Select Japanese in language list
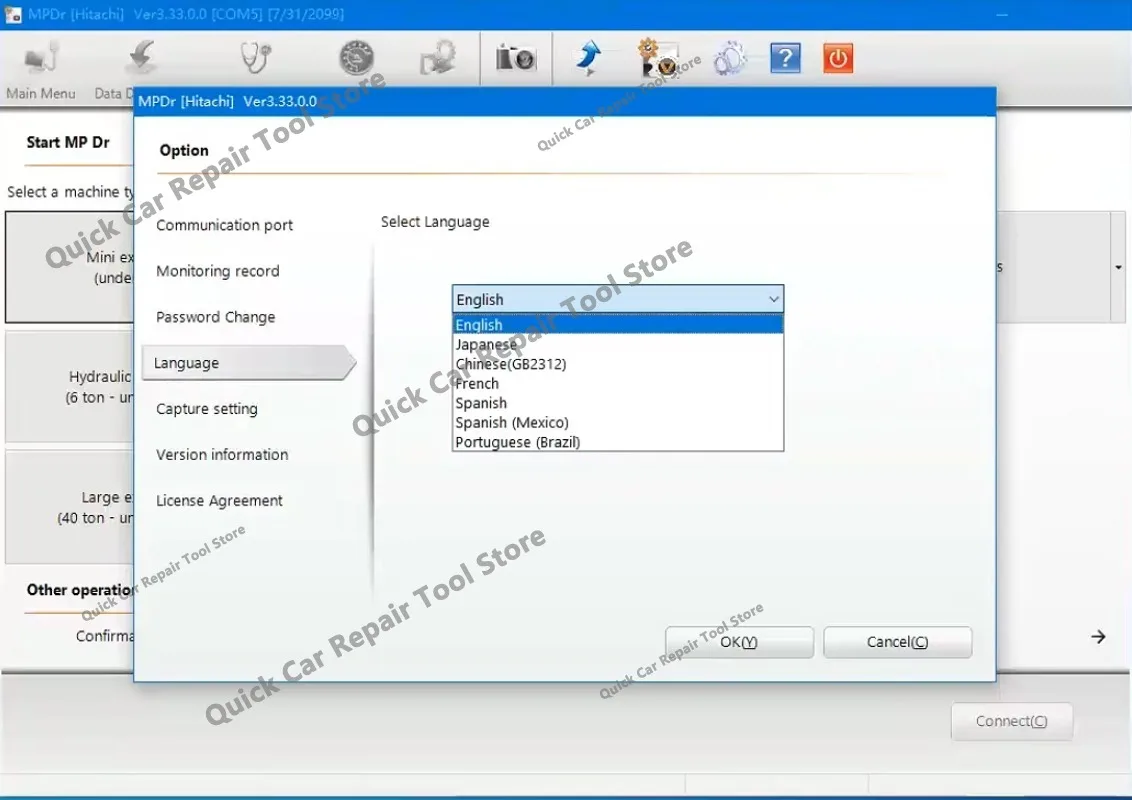Image resolution: width=1132 pixels, height=800 pixels. pyautogui.click(x=618, y=344)
